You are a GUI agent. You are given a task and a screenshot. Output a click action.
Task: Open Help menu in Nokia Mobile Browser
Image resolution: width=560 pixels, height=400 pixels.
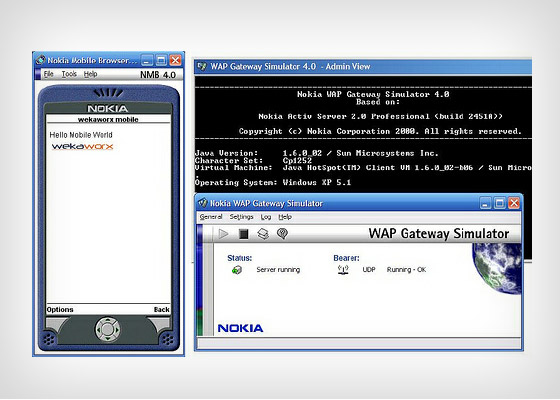pyautogui.click(x=90, y=74)
